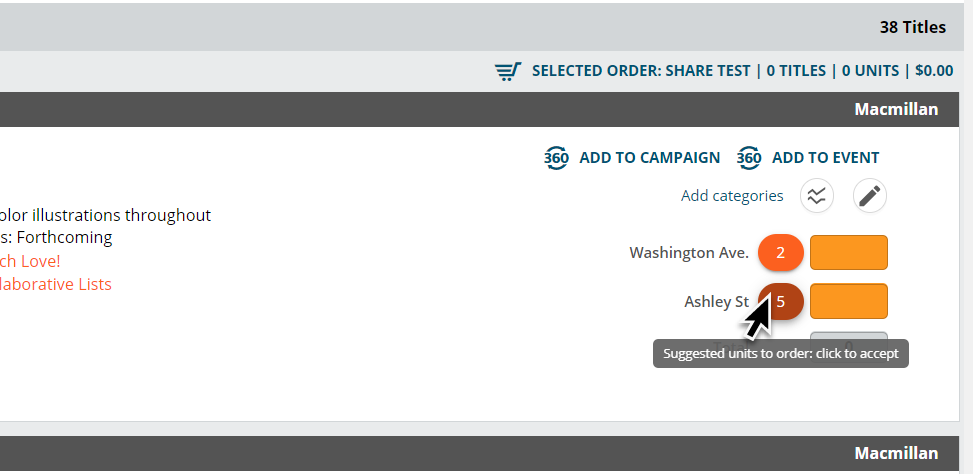This screenshot has width=973, height=474.
Task: Click the upper Macmillan publisher header bar
Action: [x=480, y=110]
